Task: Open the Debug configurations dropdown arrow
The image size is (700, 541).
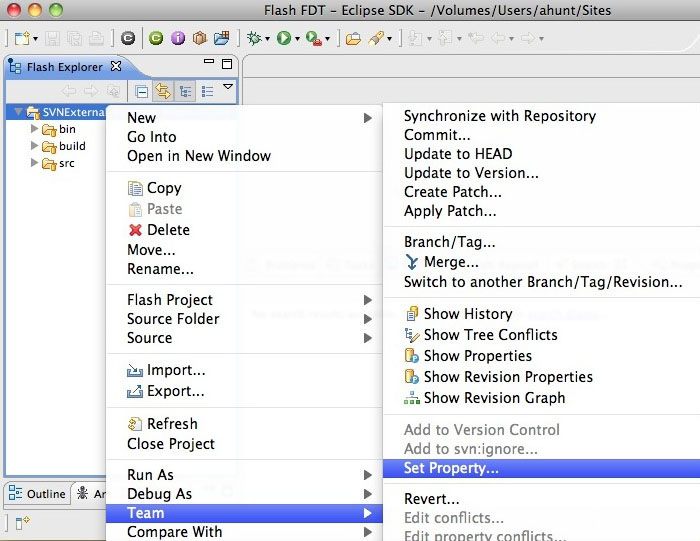Action: point(267,39)
